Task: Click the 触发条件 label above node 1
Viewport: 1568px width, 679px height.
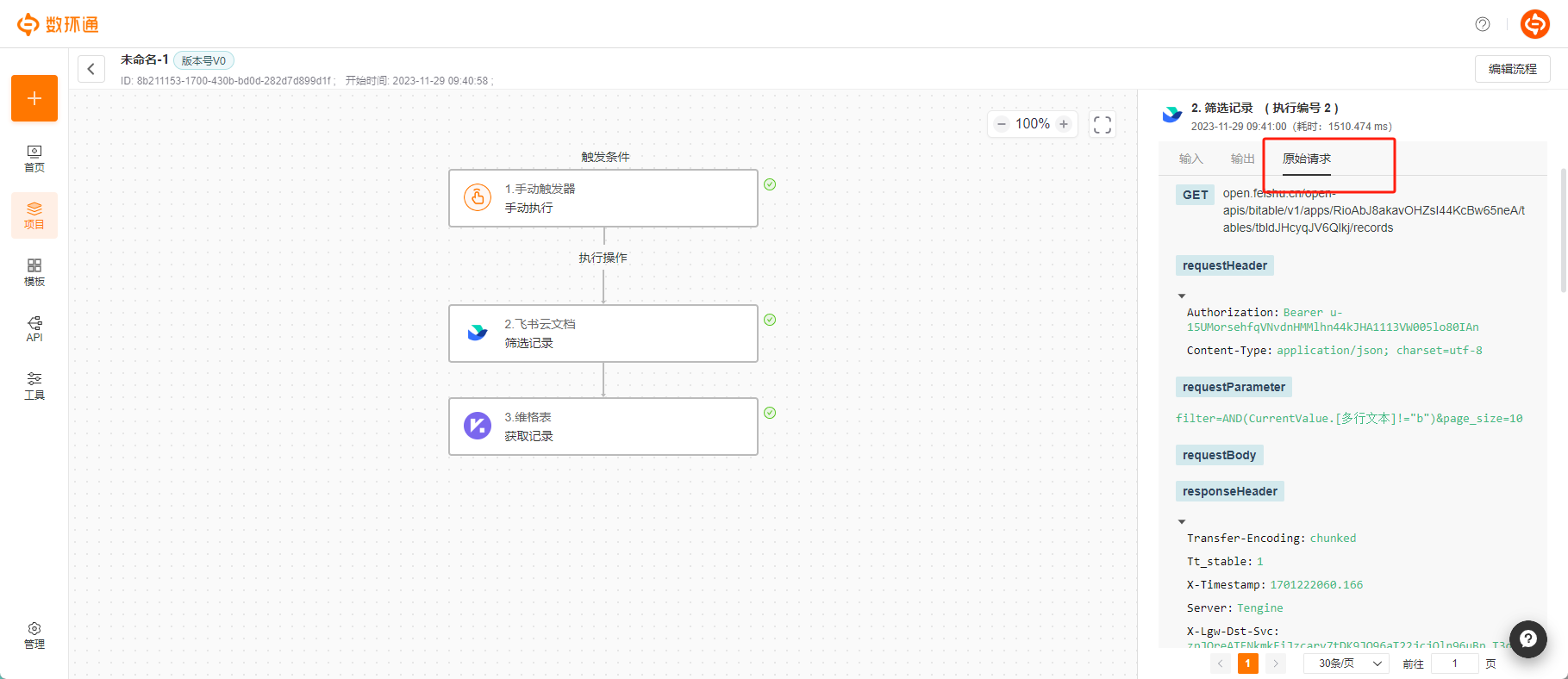Action: pyautogui.click(x=605, y=157)
